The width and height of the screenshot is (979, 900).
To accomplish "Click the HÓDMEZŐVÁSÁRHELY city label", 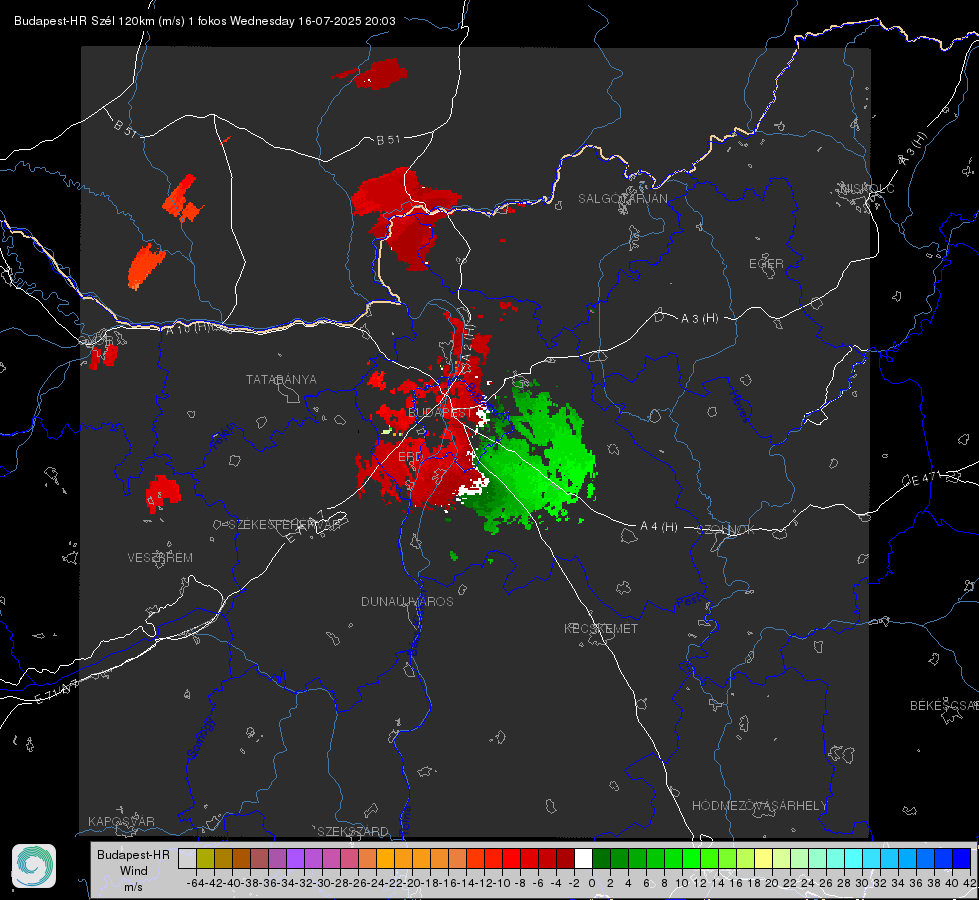I will coord(759,806).
